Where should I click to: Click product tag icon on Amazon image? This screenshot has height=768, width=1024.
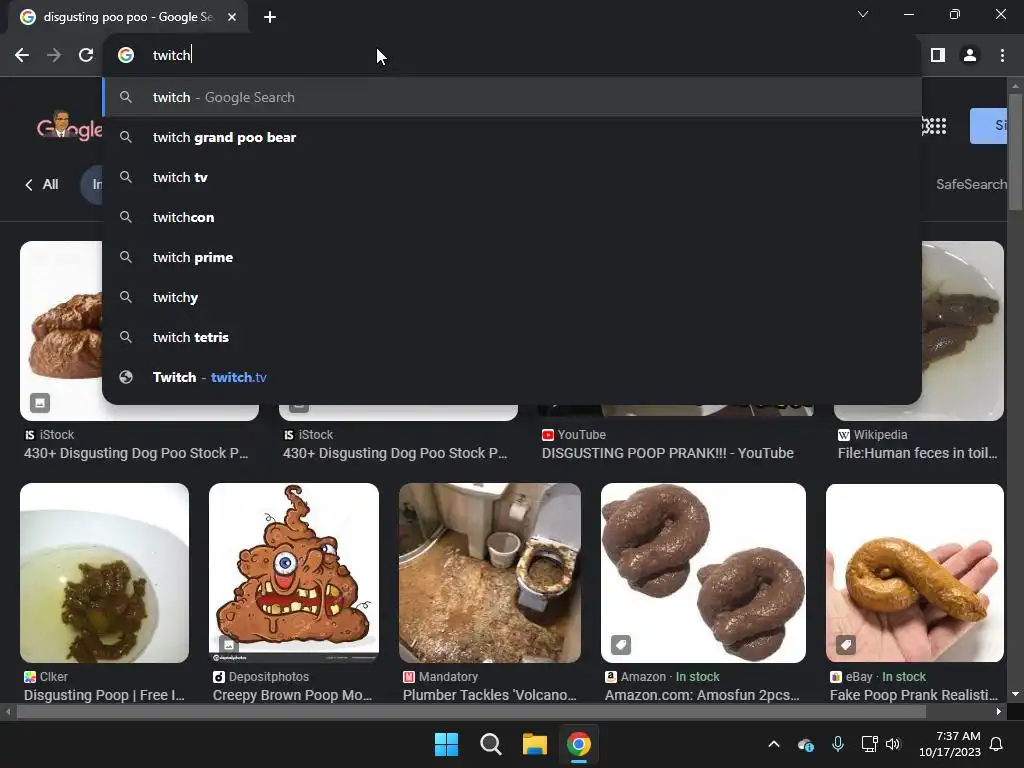click(621, 645)
